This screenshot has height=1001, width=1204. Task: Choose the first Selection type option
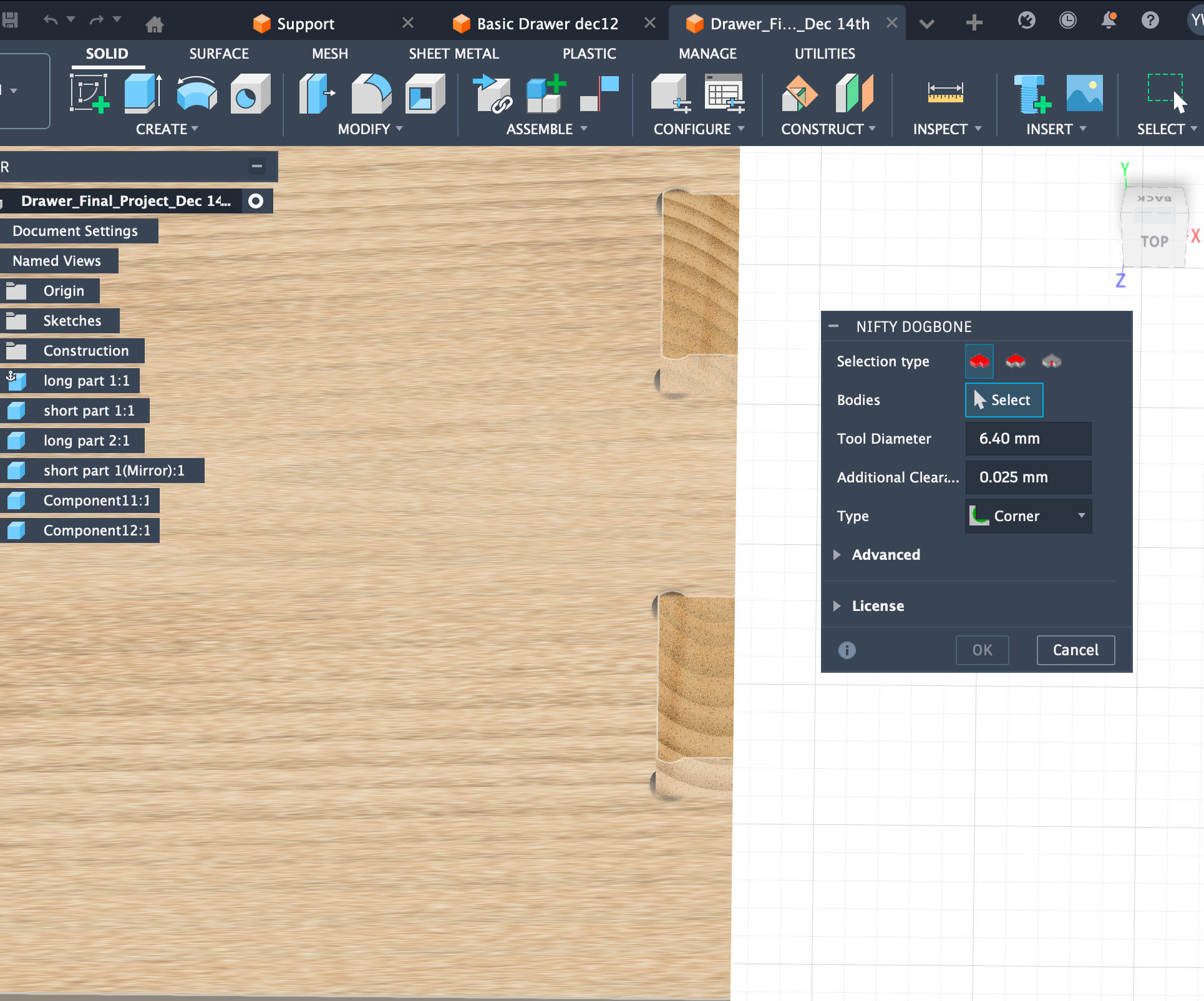[x=979, y=361]
